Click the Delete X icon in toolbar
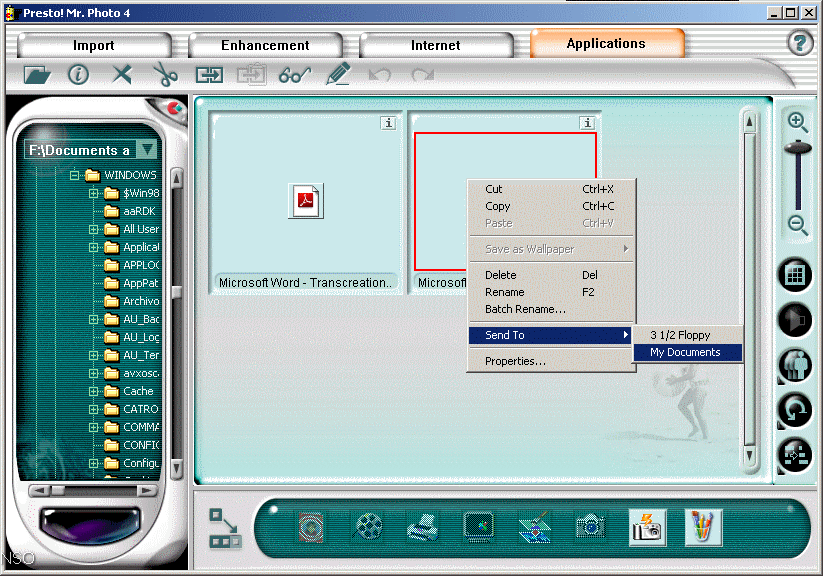This screenshot has height=576, width=823. pyautogui.click(x=122, y=74)
